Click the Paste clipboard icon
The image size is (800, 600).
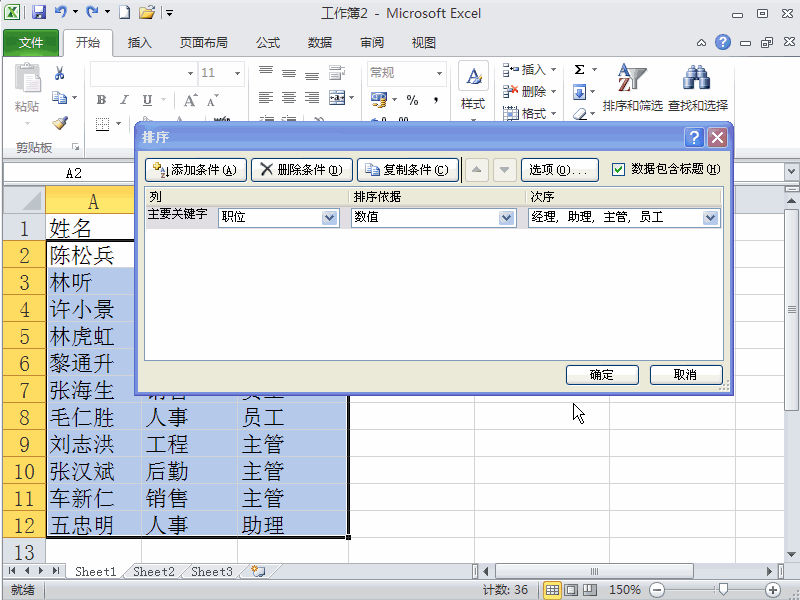pyautogui.click(x=27, y=78)
